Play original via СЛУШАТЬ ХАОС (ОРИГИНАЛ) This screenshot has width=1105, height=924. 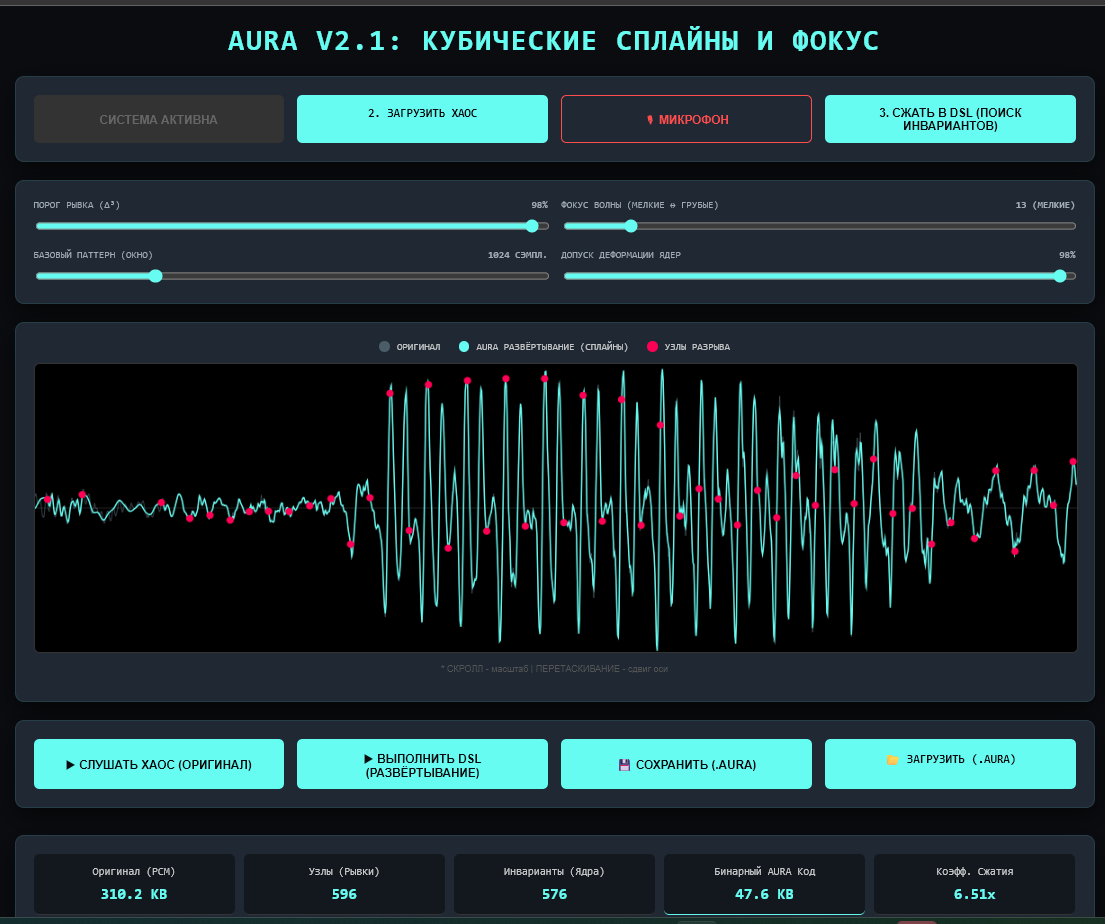(x=159, y=765)
